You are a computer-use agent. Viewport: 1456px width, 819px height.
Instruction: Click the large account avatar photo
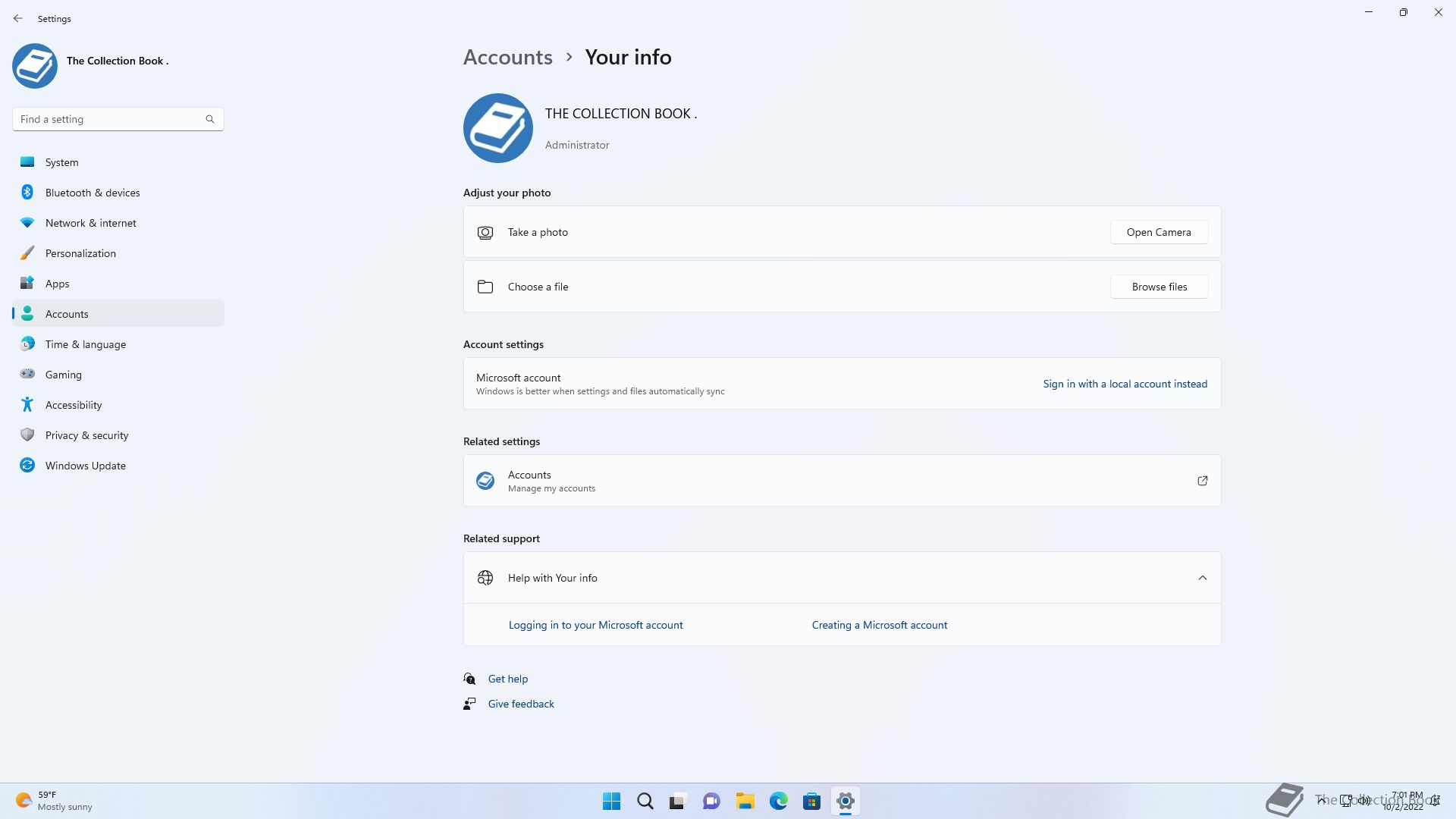[x=498, y=128]
